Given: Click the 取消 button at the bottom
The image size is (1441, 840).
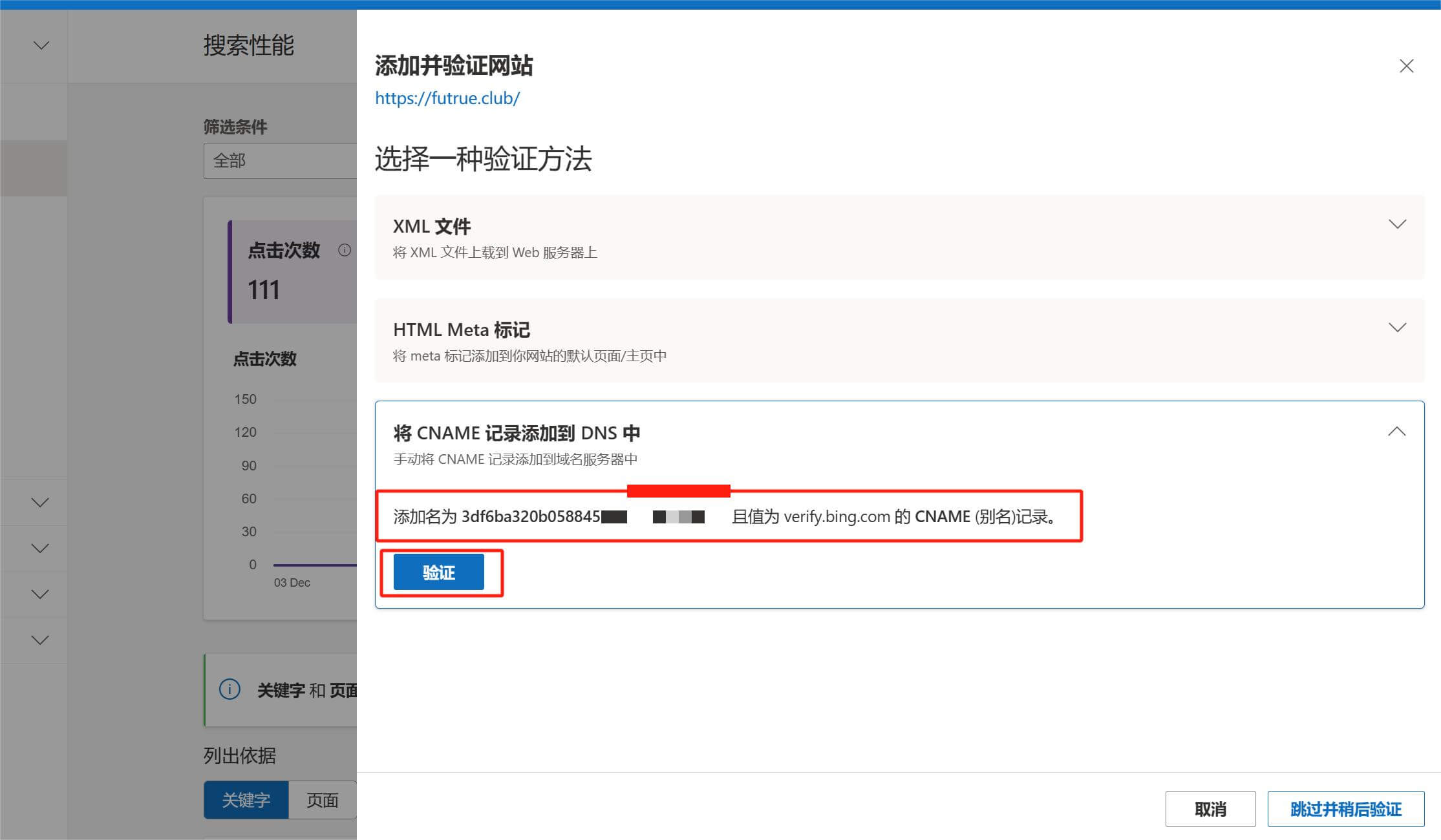Looking at the screenshot, I should point(1210,808).
